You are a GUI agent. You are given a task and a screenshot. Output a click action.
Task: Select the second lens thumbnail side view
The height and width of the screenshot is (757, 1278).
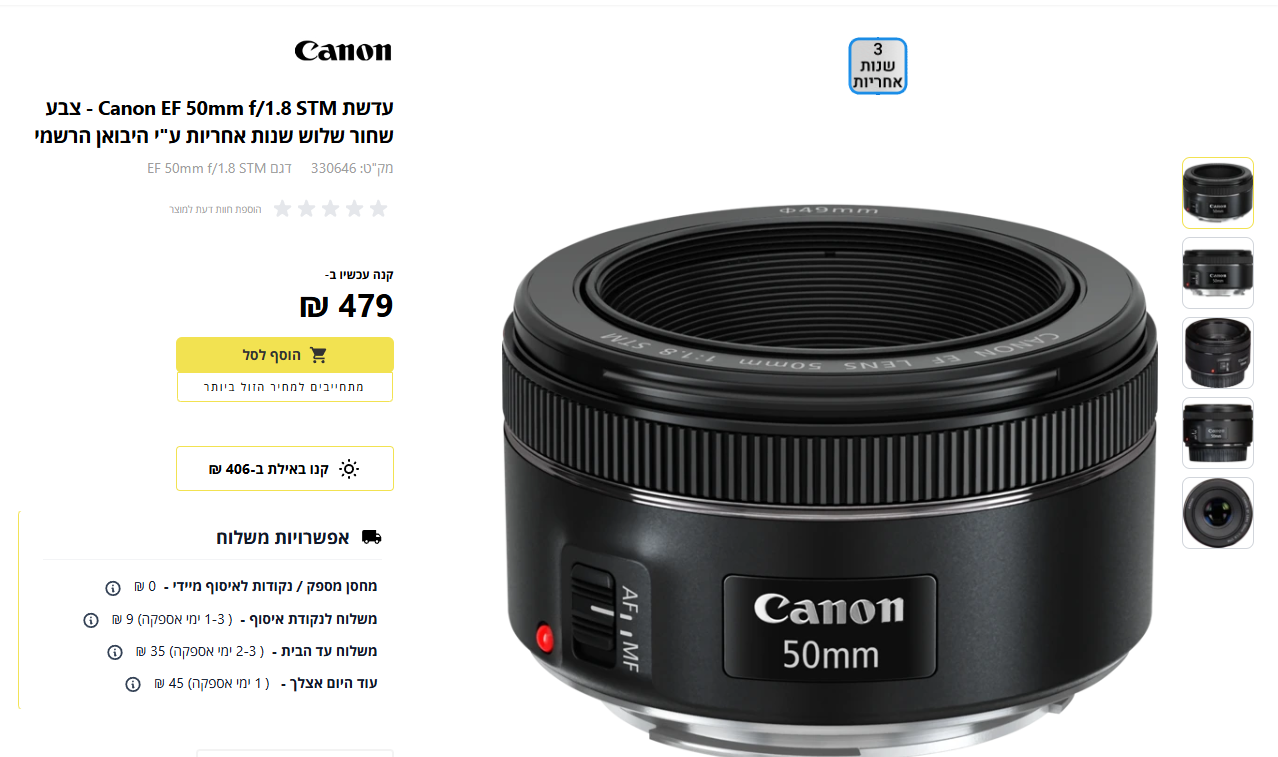point(1218,273)
